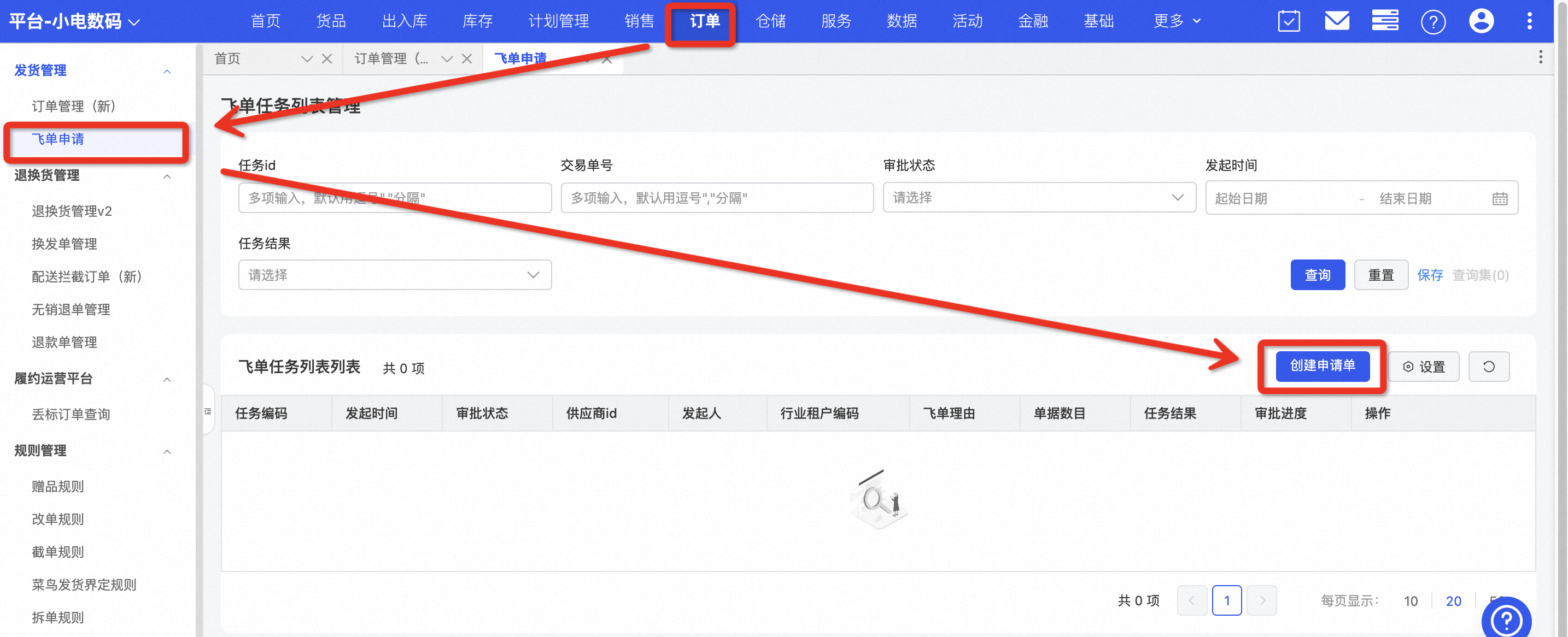Open the tab bar more-options dots
Image resolution: width=1568 pixels, height=637 pixels.
(x=1540, y=58)
